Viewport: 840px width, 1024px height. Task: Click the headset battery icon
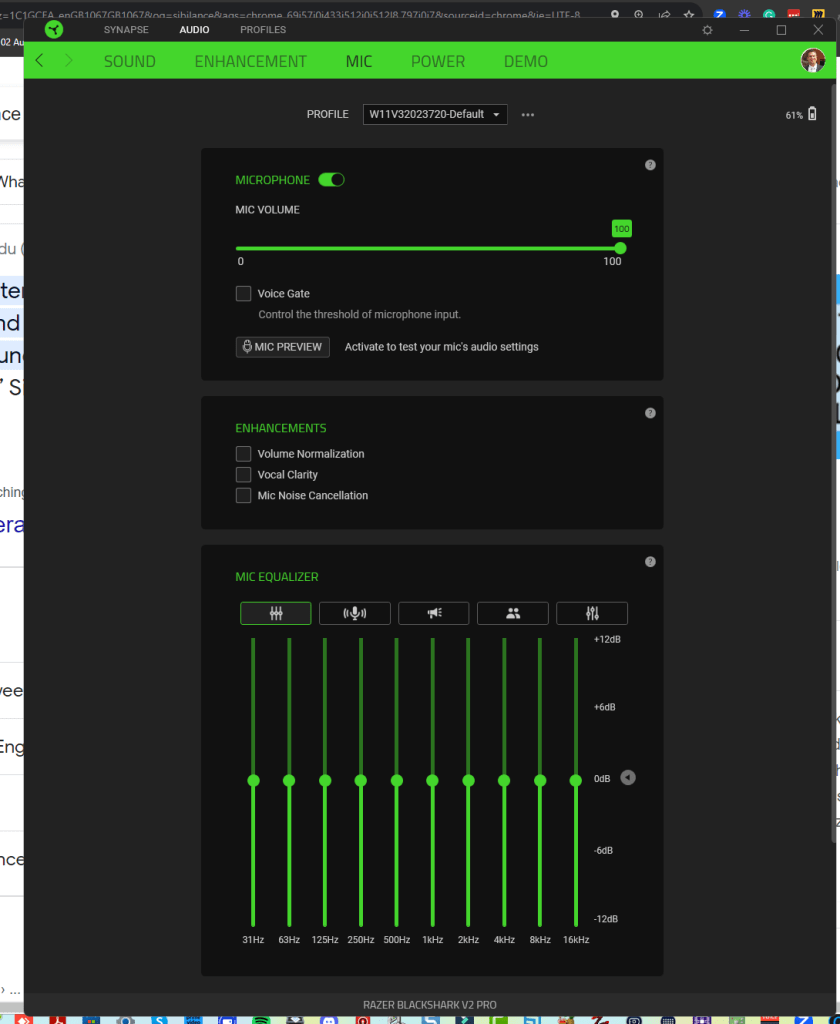tap(812, 114)
